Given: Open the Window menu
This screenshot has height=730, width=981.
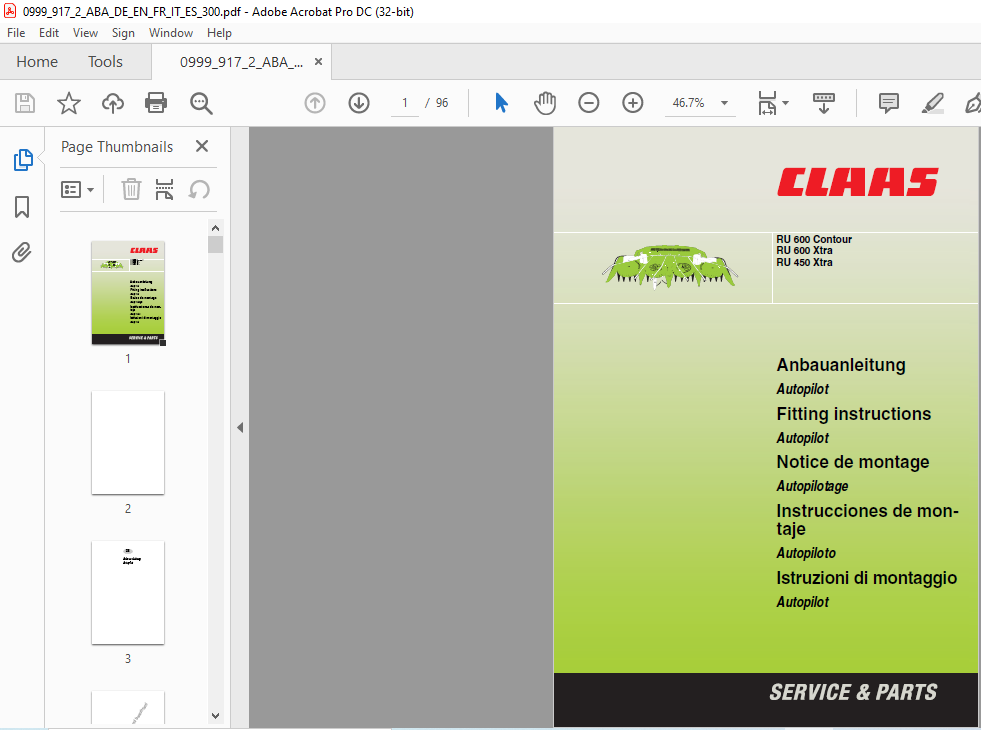Looking at the screenshot, I should [171, 33].
